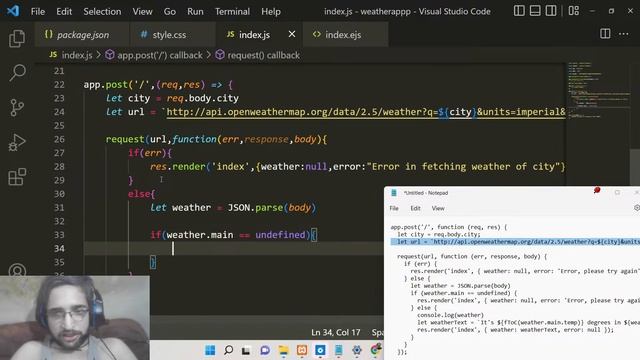This screenshot has width=640, height=360.
Task: Open the Windows Start menu
Action: coord(210,350)
